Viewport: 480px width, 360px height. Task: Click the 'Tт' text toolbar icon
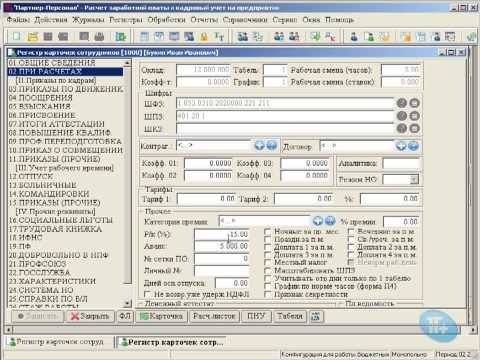coord(219,36)
